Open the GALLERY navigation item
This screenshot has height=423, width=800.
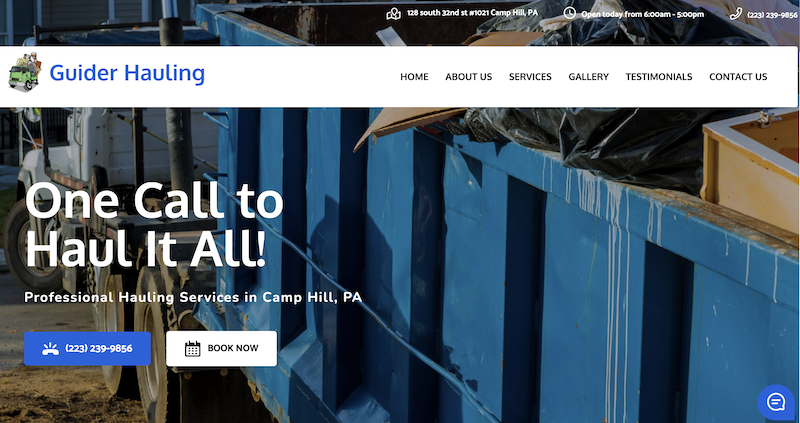point(588,77)
